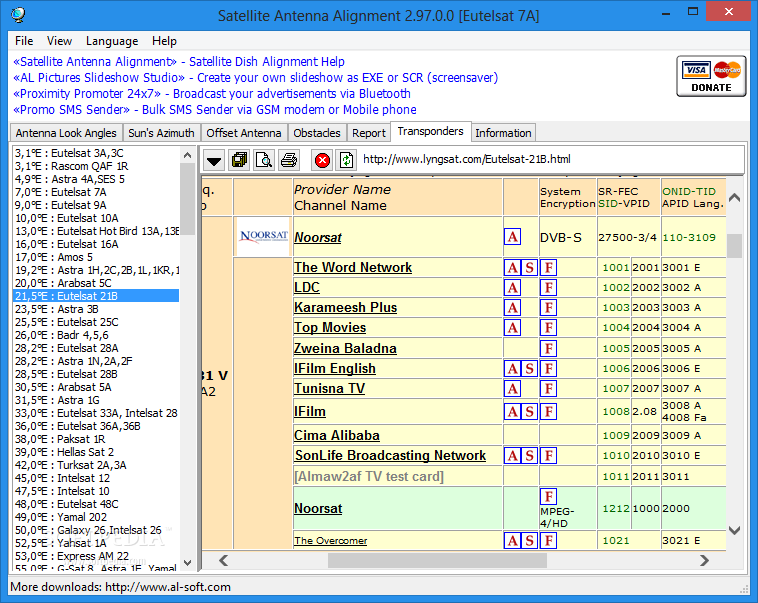The image size is (758, 603).
Task: Click the F icon in The Overcomer row
Action: click(x=549, y=541)
